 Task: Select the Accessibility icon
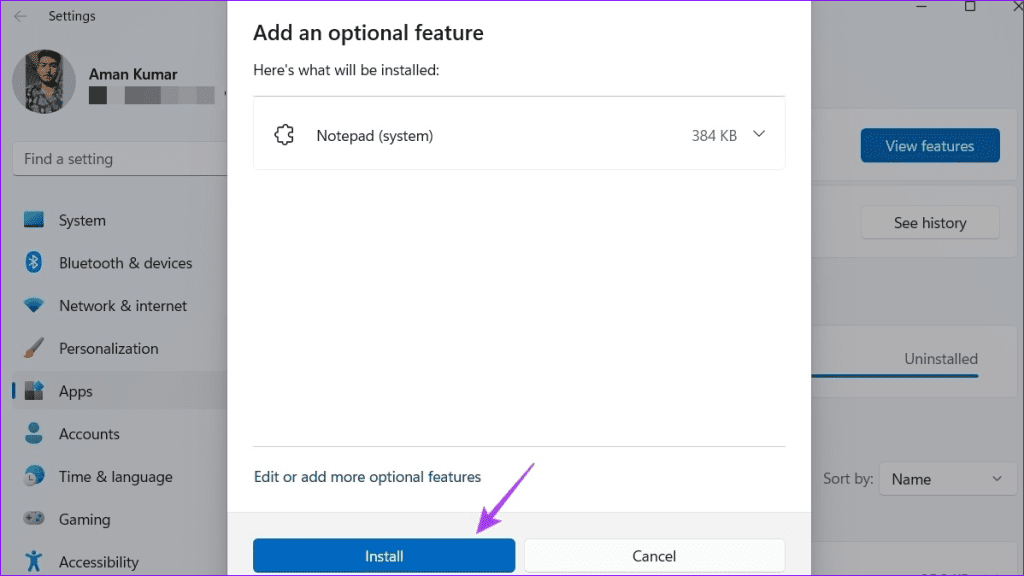coord(31,562)
